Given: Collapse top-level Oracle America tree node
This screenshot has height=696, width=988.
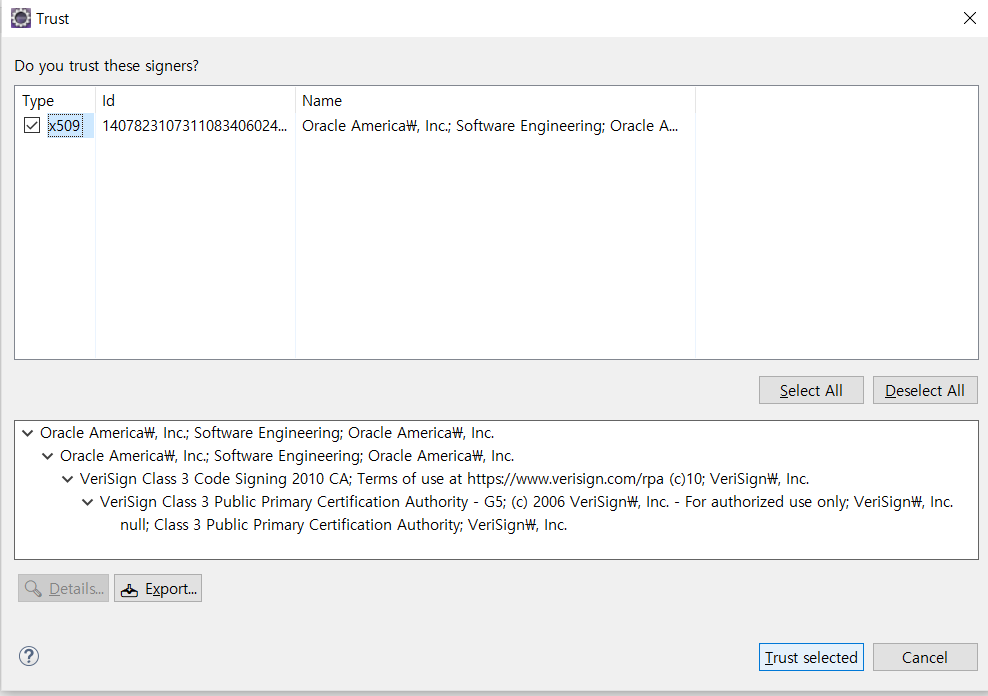Looking at the screenshot, I should click(28, 433).
